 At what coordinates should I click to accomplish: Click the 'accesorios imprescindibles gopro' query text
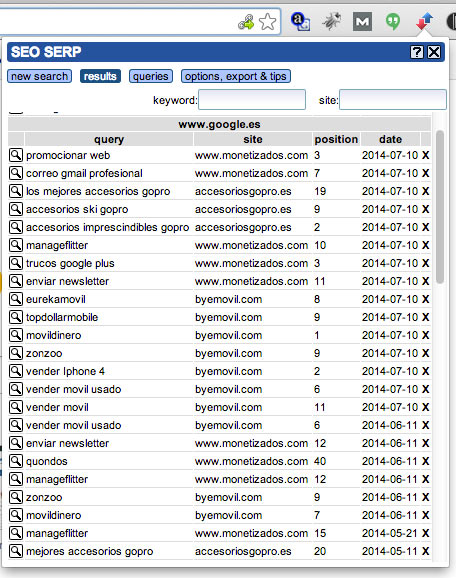pos(108,227)
